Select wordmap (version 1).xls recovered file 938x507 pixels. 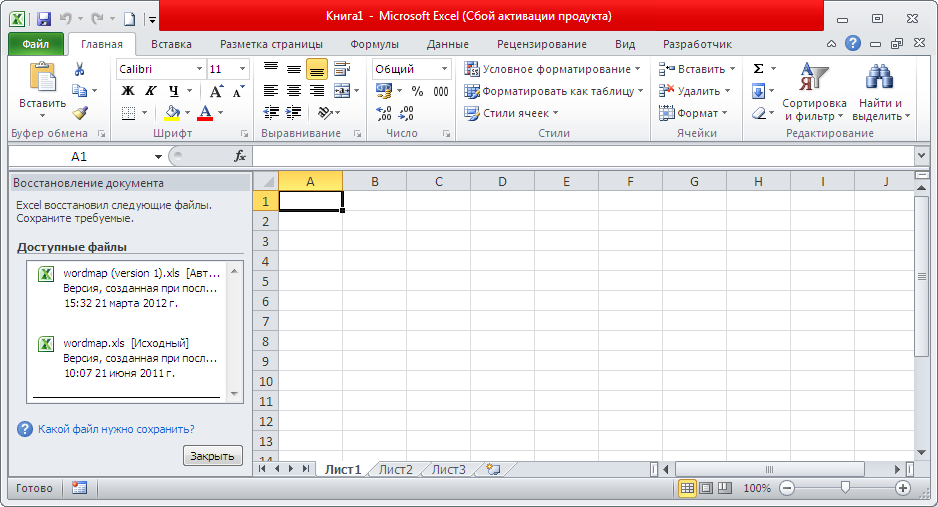coord(131,288)
